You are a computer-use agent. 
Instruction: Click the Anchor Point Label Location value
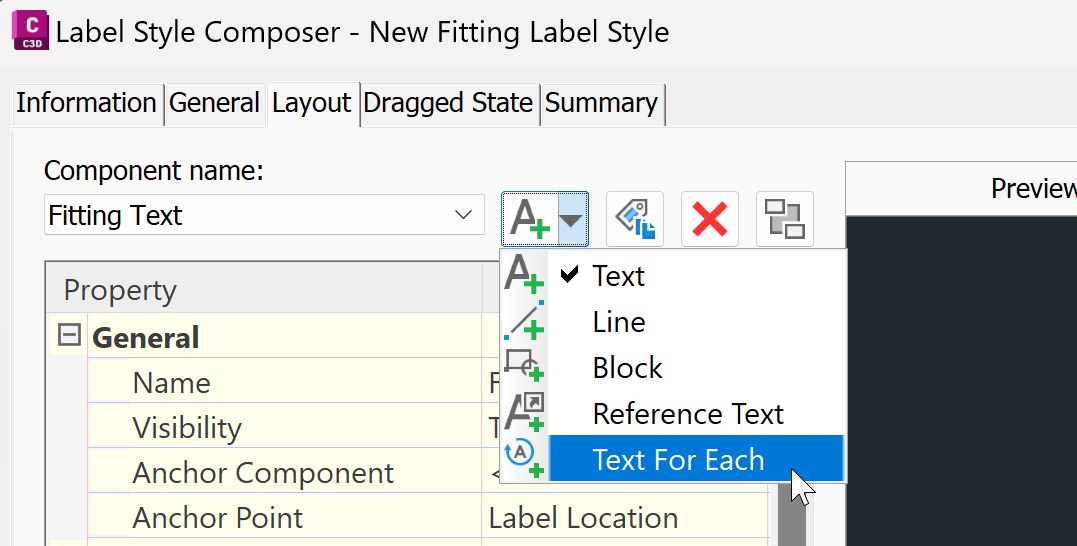pyautogui.click(x=583, y=518)
